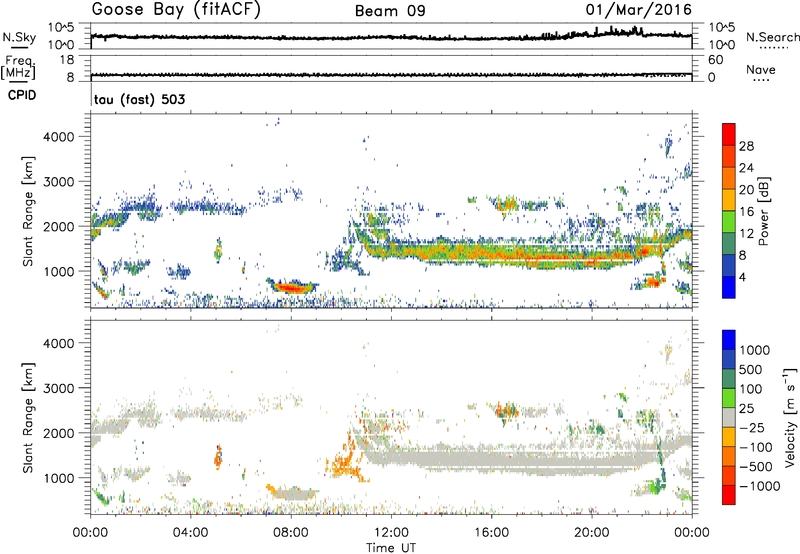
Task: Click the '60' tick on Nave axis
Action: click(715, 60)
